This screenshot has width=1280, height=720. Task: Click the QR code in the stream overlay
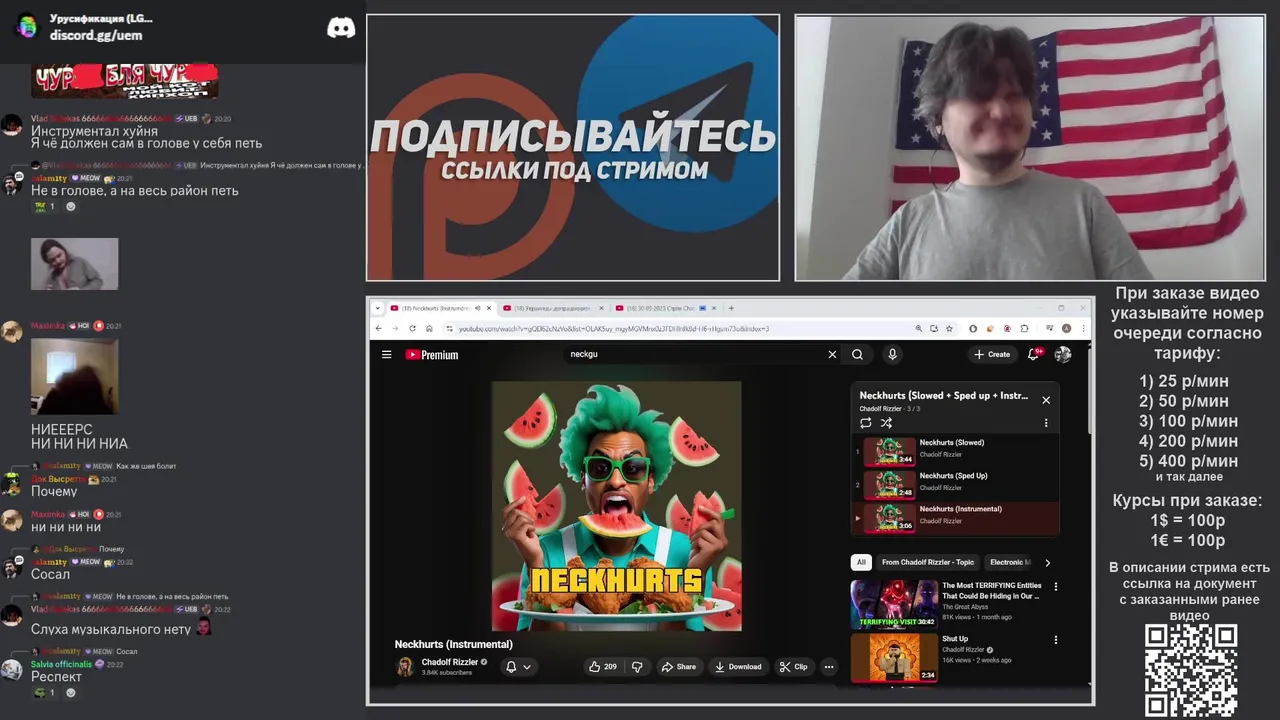[x=1191, y=670]
